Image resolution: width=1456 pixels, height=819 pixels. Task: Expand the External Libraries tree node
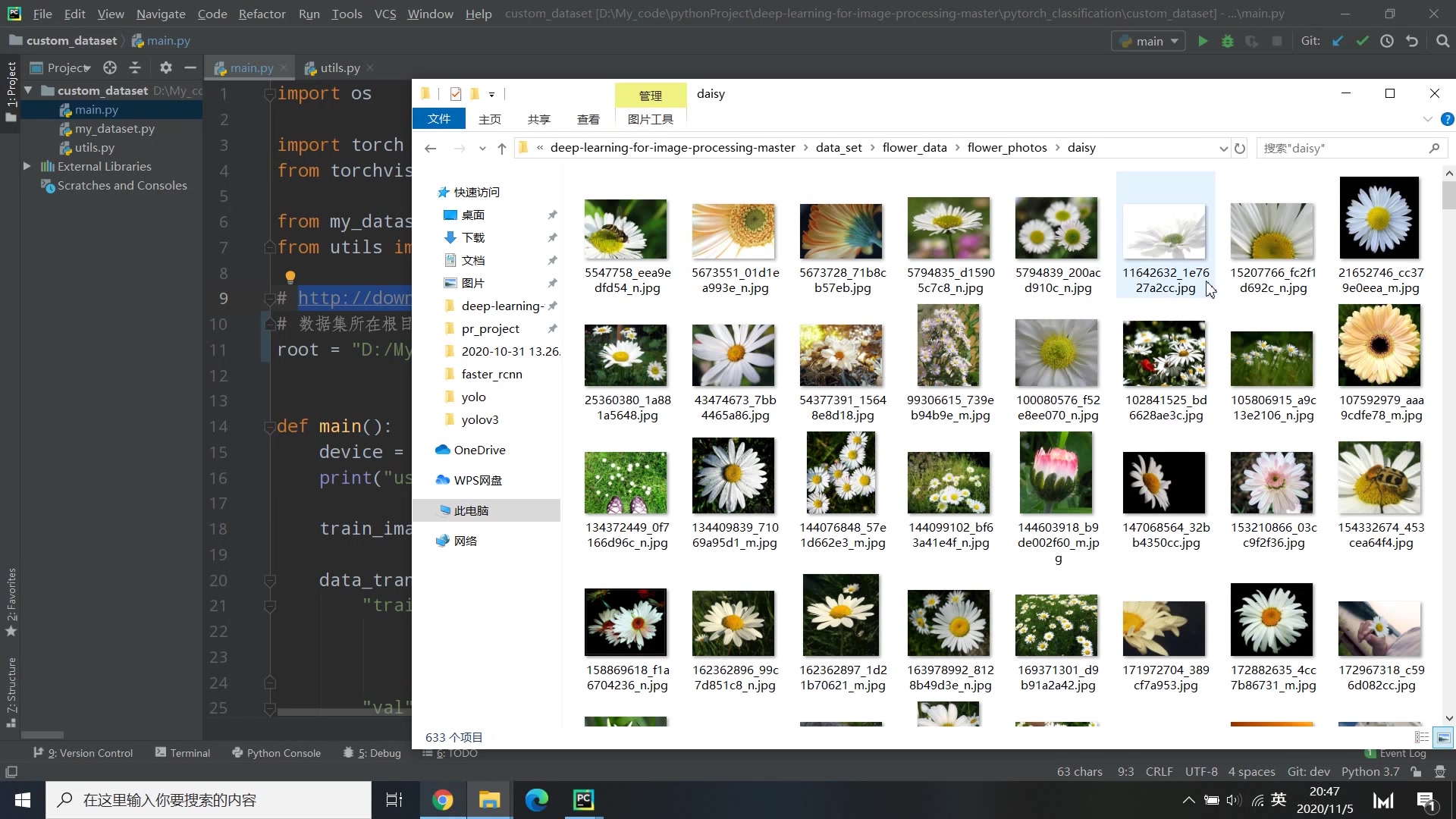pyautogui.click(x=27, y=166)
